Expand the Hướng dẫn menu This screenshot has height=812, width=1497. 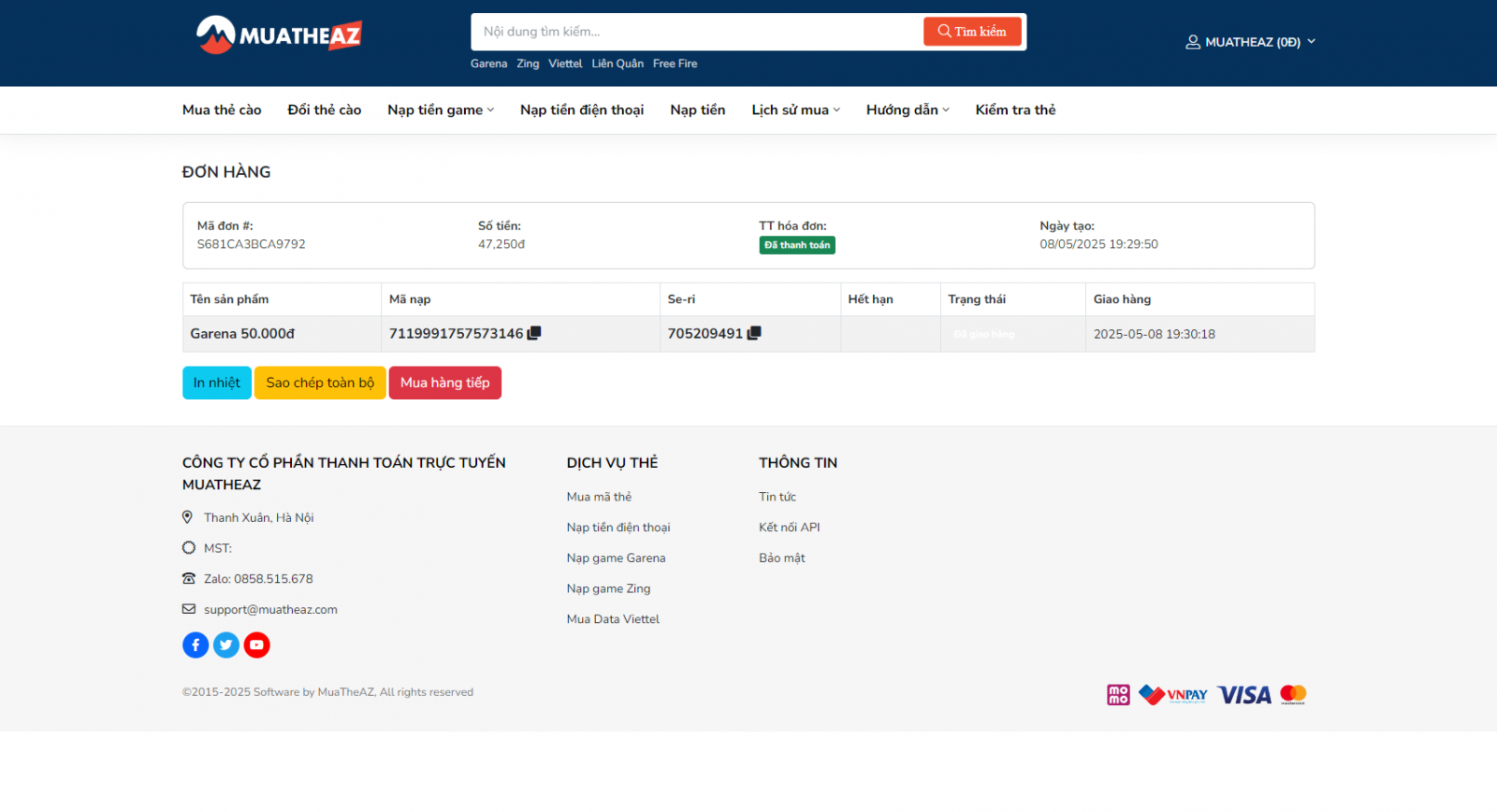click(x=908, y=110)
